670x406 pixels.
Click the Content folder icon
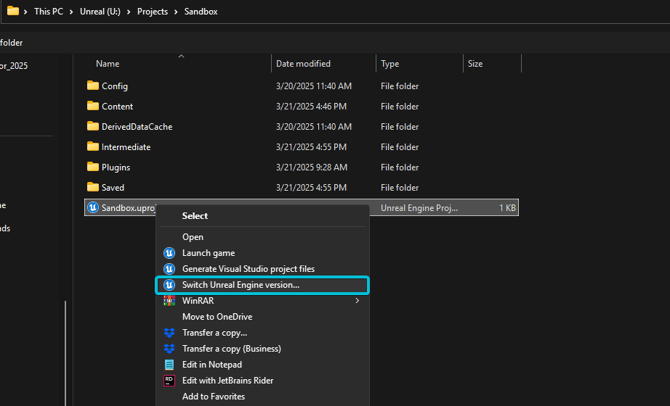click(x=93, y=106)
